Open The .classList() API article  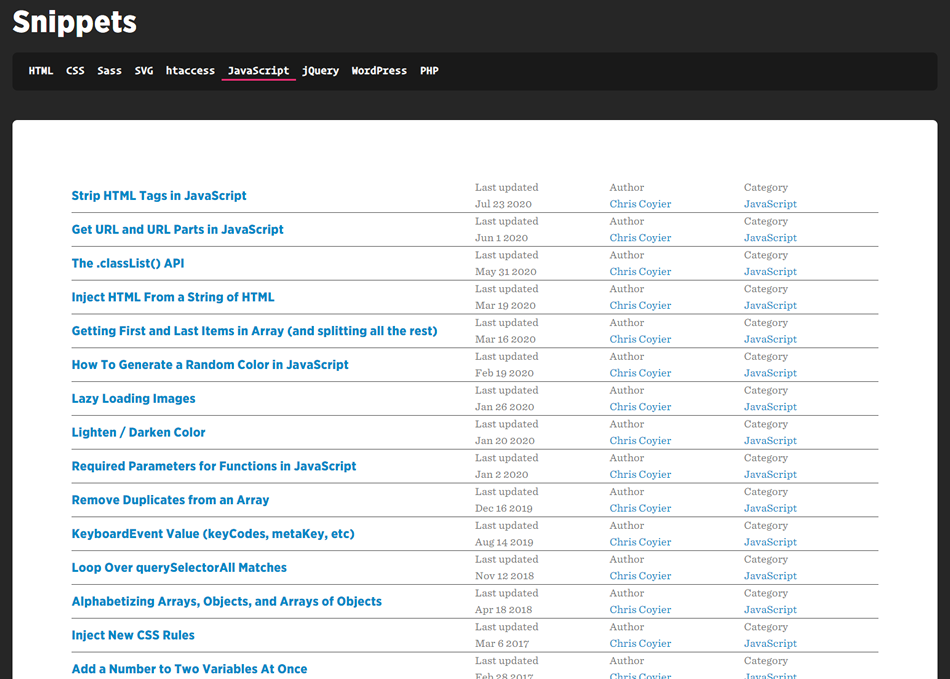tap(128, 264)
